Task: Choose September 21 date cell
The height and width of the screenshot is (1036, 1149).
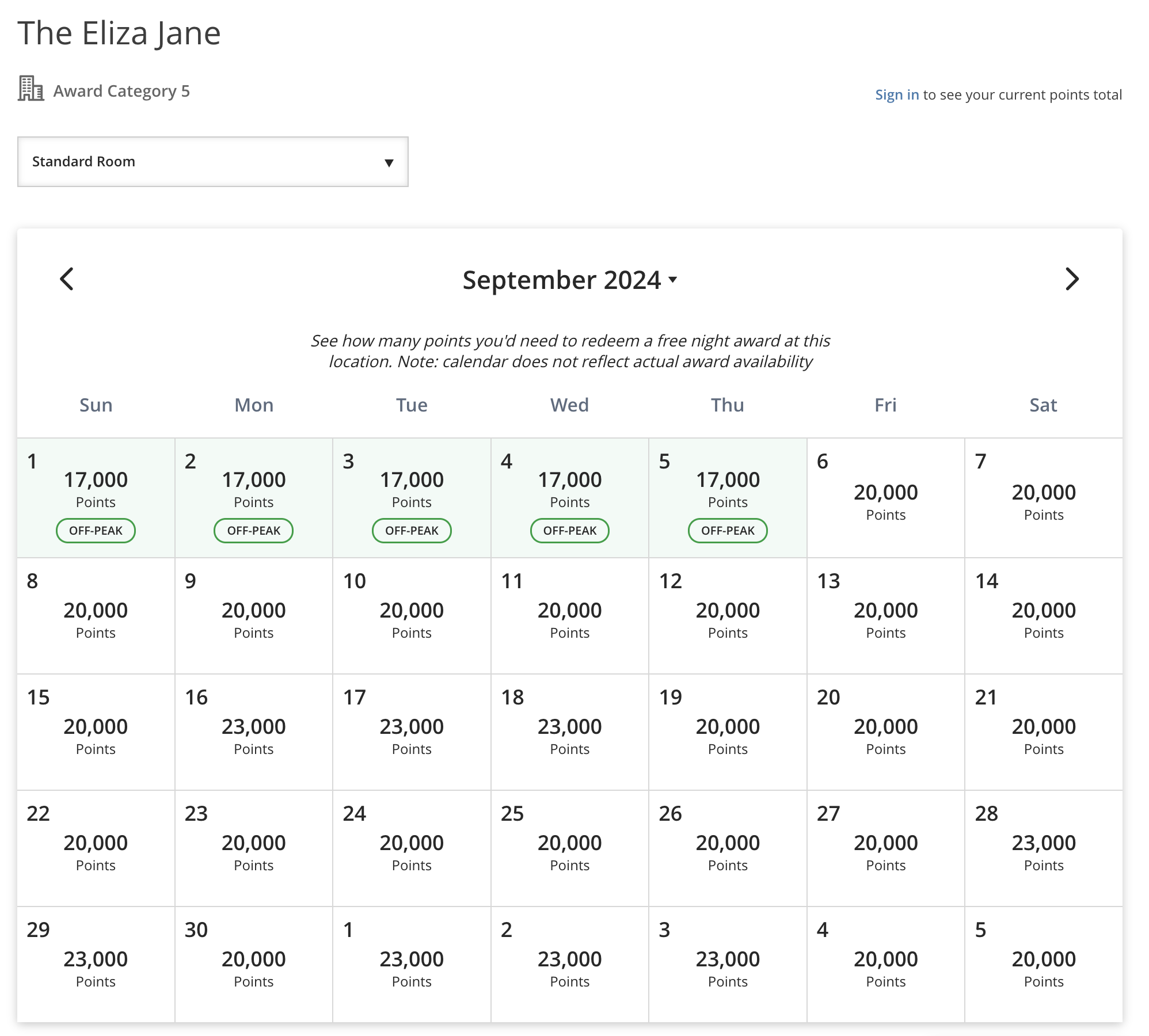Action: coord(1044,732)
